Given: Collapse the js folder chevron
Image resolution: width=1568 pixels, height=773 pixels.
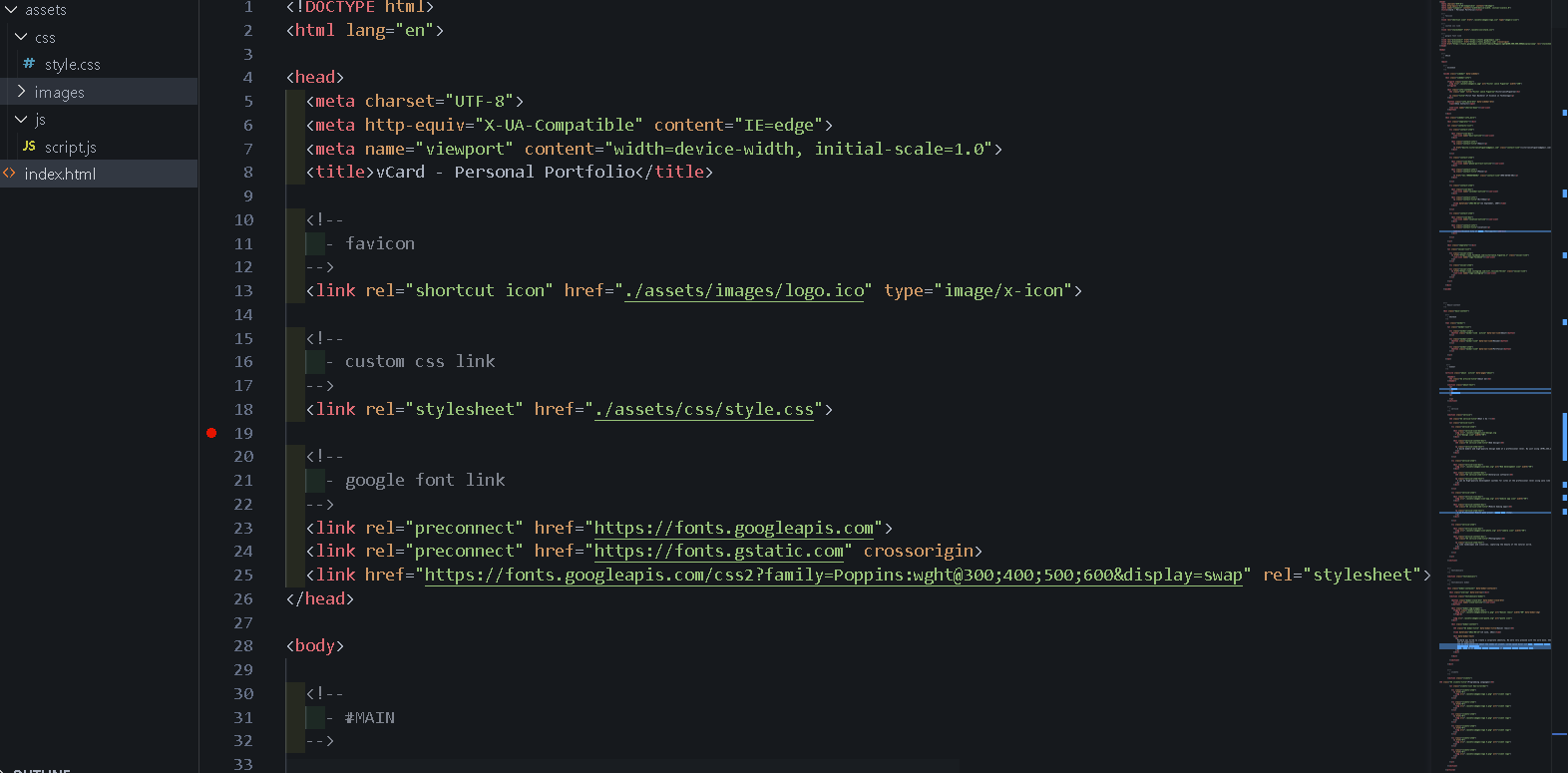Looking at the screenshot, I should [21, 119].
